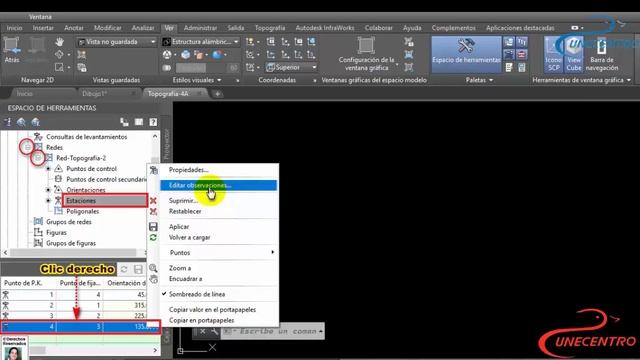Expand Herramientas de ventana gráfica panel
Viewport: 640px width, 360px height.
coord(581,80)
